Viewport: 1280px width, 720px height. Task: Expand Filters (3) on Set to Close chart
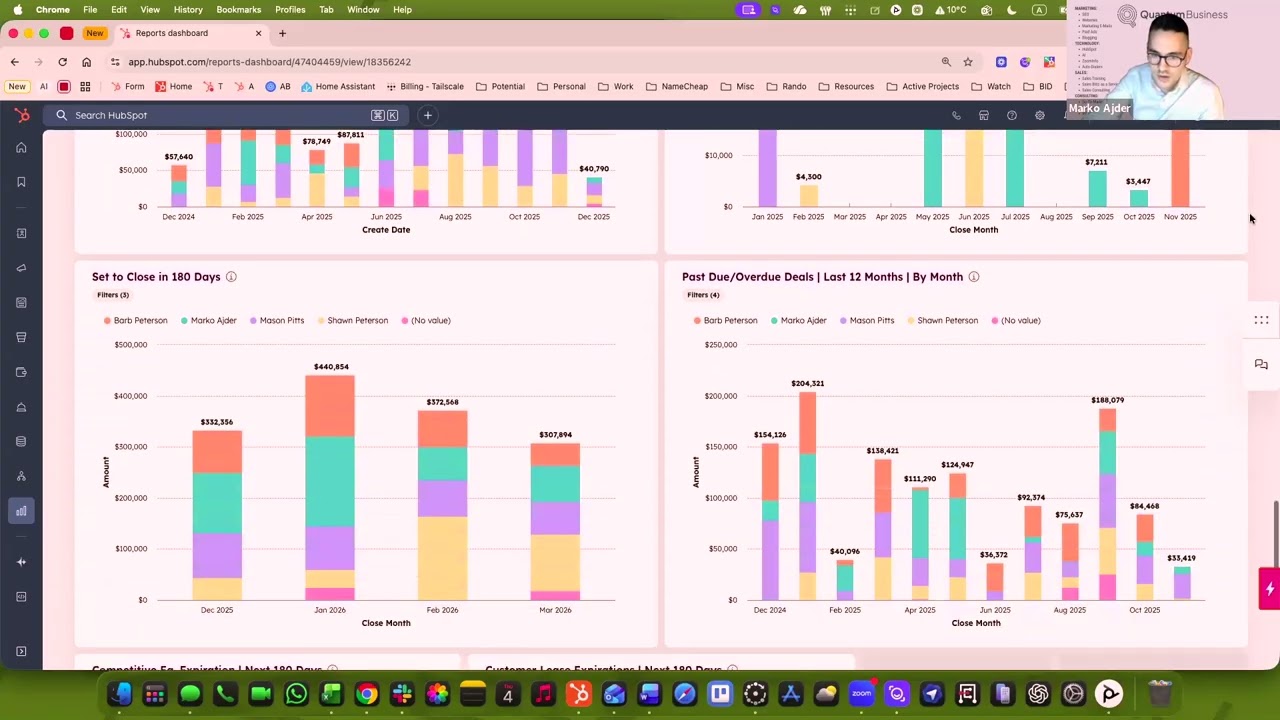[x=113, y=295]
